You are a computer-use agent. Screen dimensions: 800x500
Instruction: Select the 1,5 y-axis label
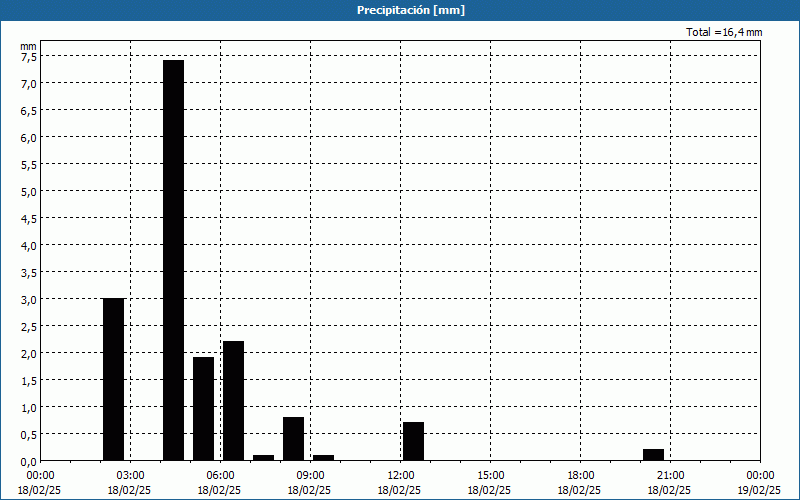(x=29, y=381)
